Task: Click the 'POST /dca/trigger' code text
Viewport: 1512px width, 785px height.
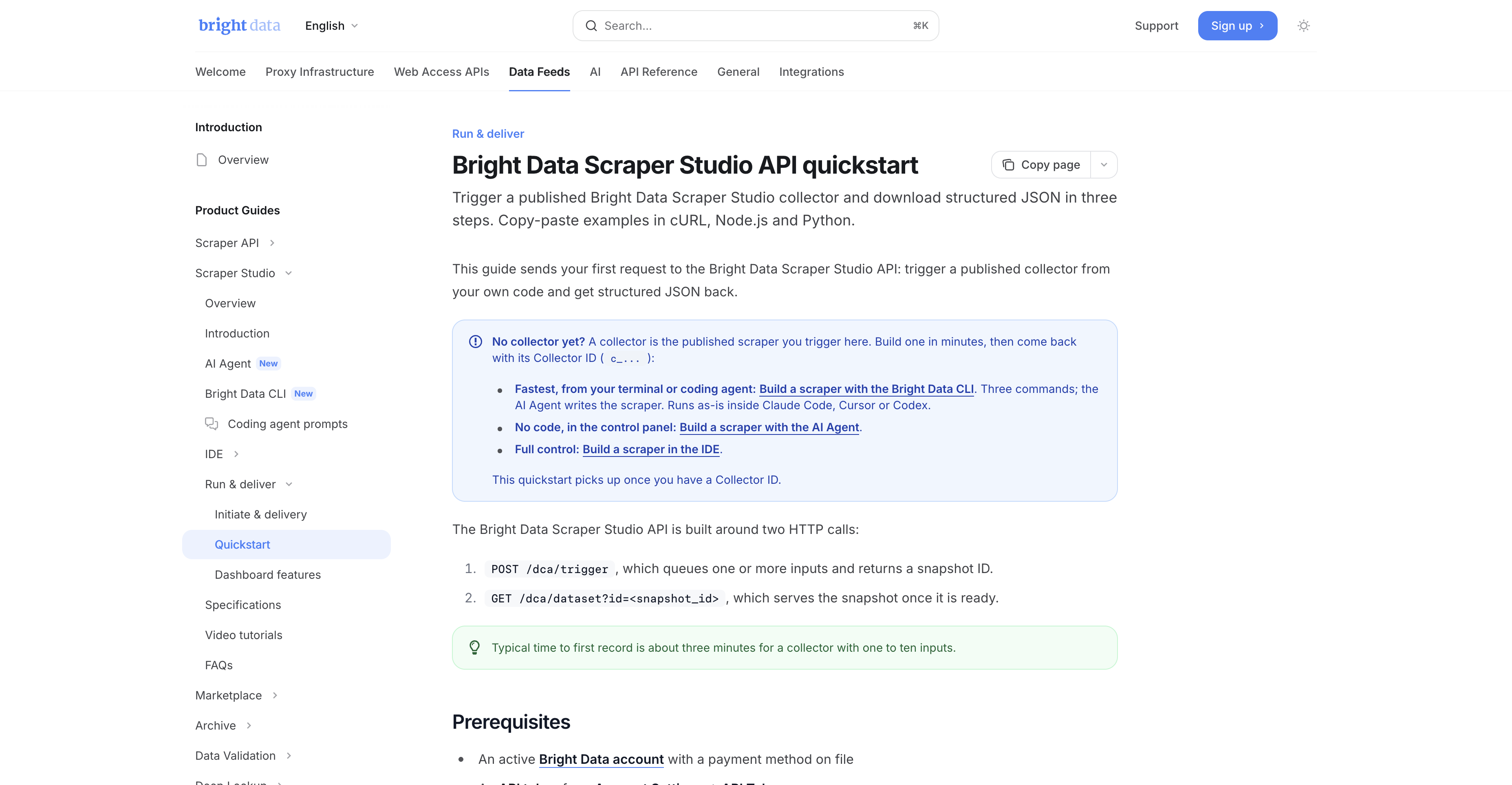Action: [x=549, y=569]
